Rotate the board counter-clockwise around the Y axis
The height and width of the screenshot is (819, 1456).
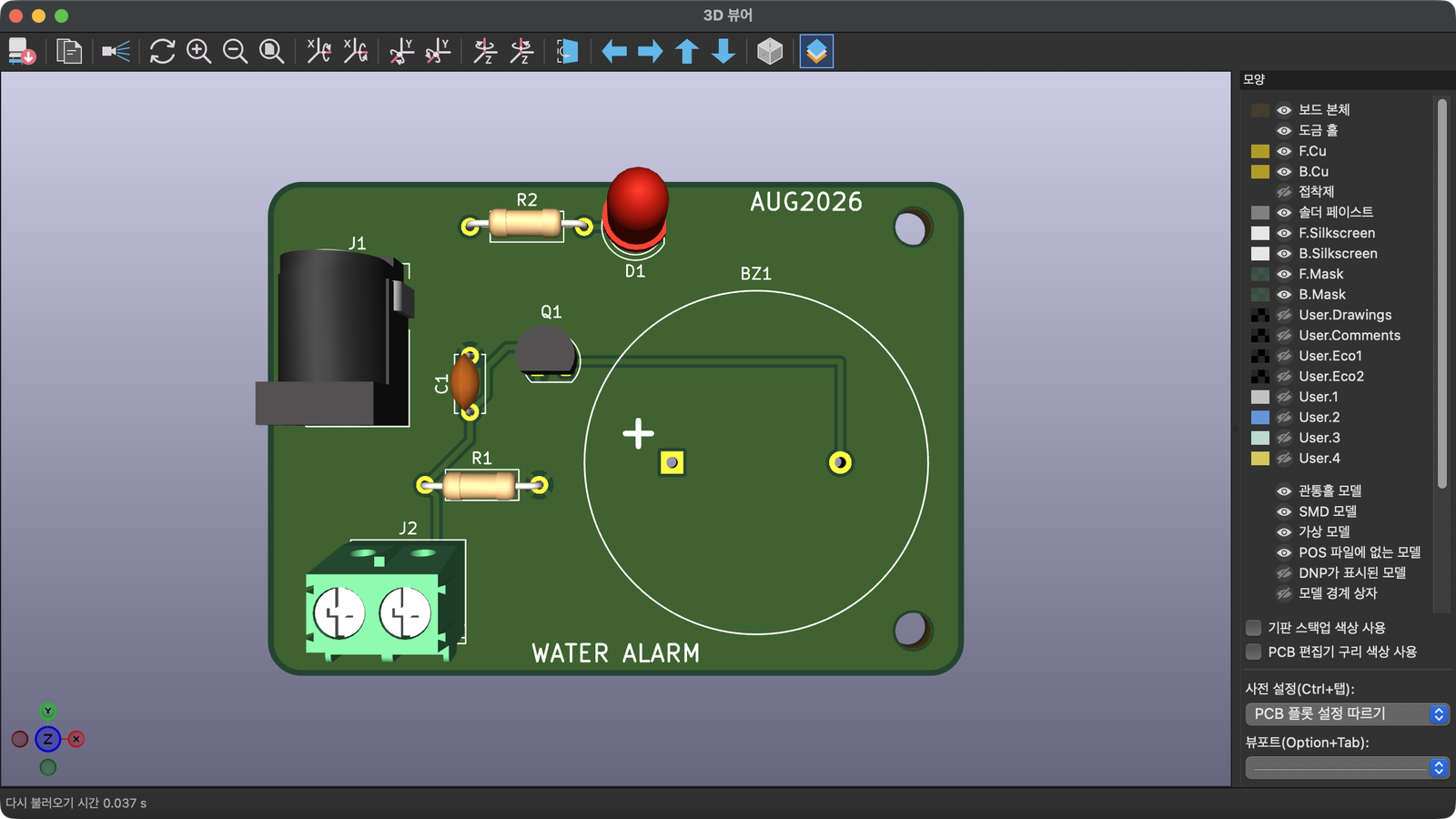click(438, 52)
